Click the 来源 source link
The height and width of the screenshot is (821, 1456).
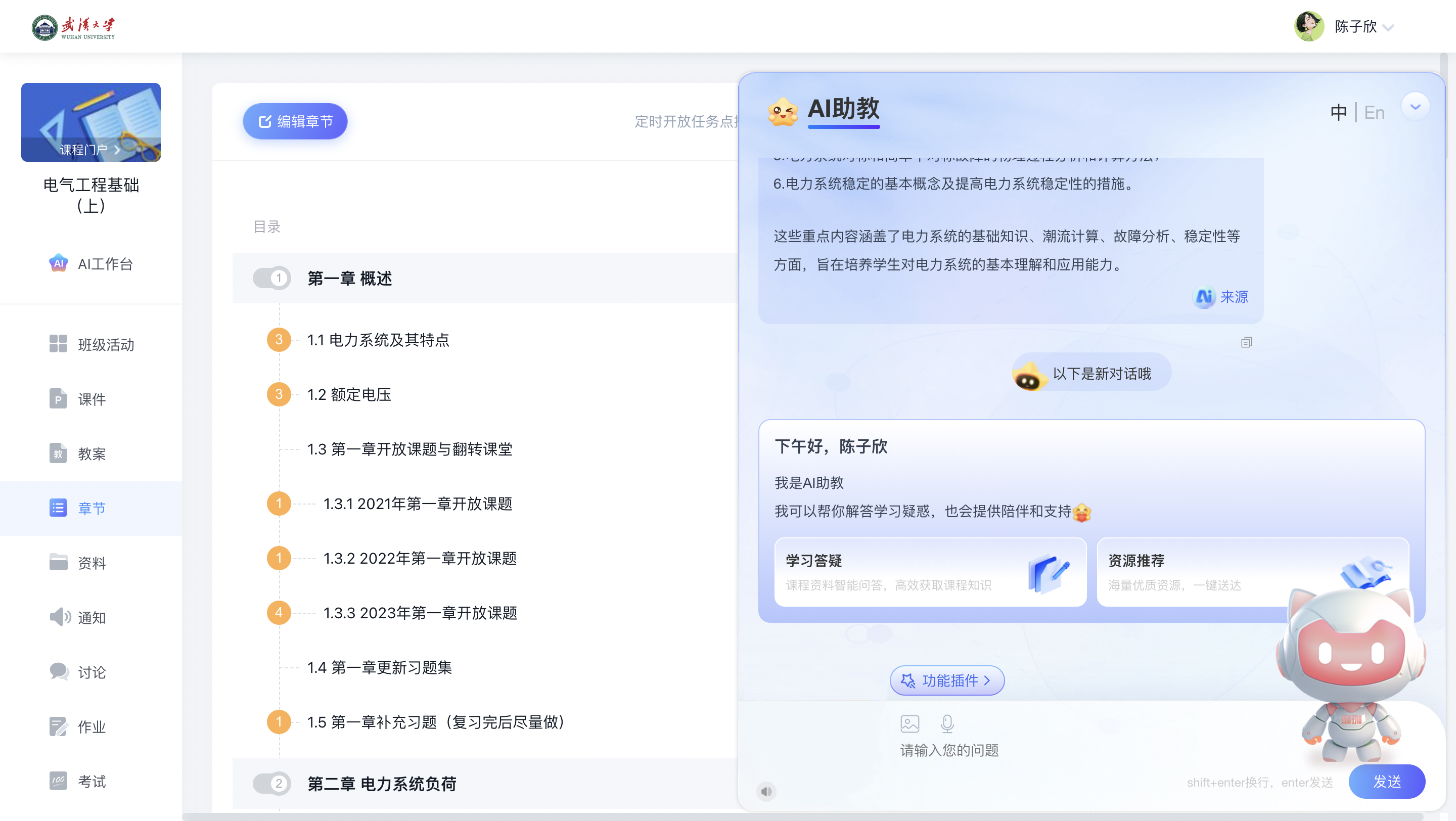click(1234, 297)
